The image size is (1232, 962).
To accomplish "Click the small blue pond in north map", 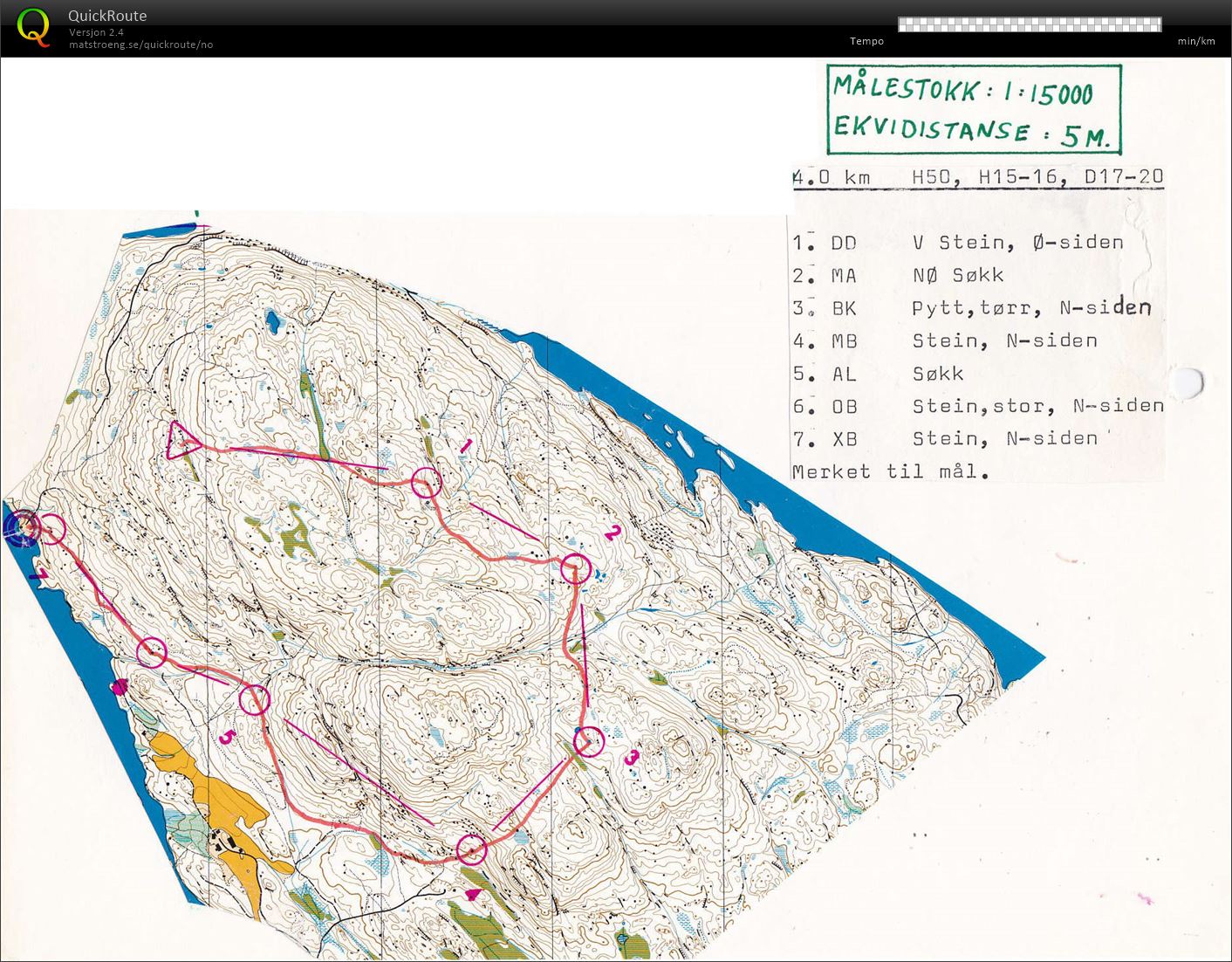I will click(x=274, y=321).
